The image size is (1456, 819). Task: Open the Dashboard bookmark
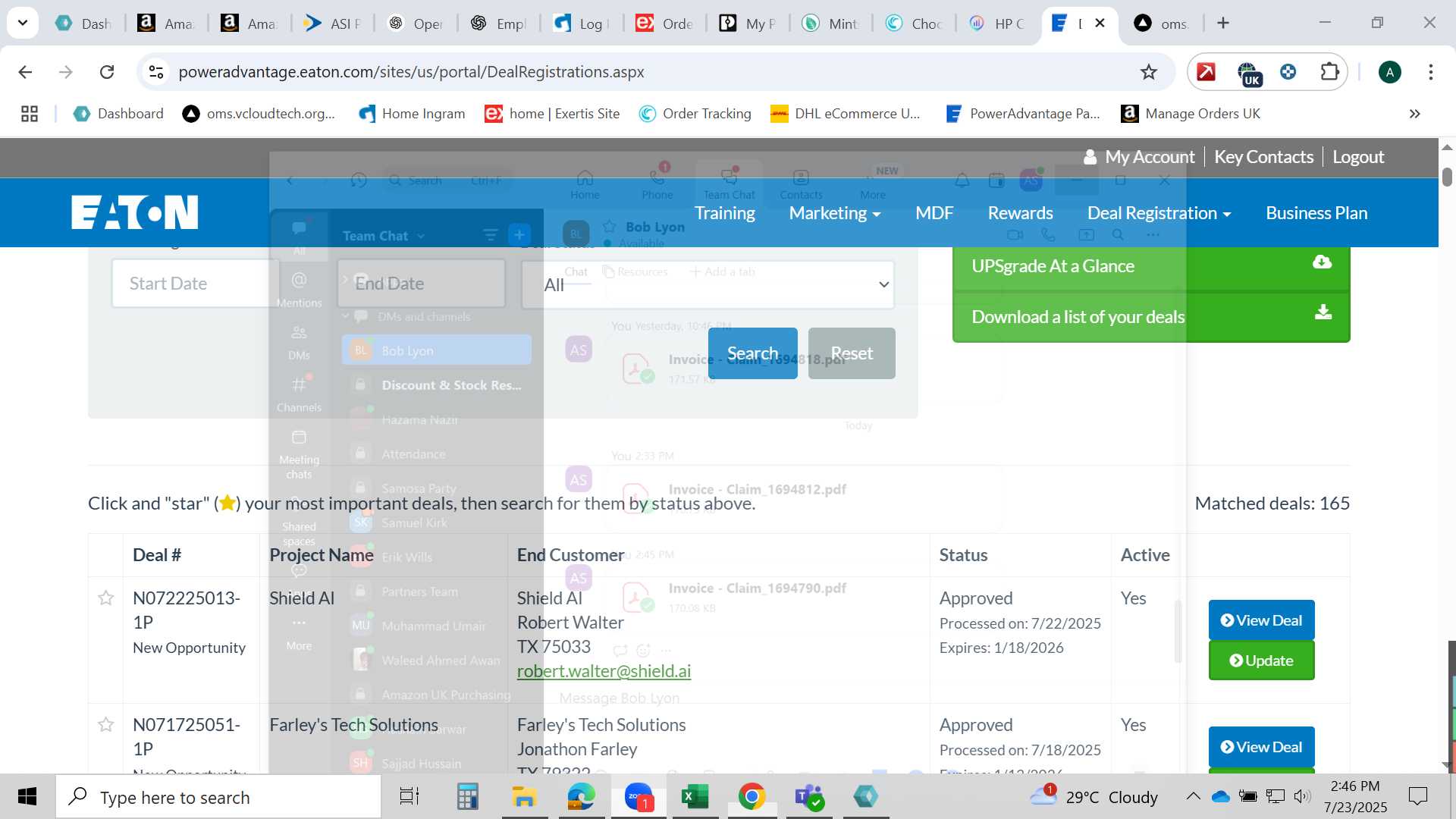[118, 114]
